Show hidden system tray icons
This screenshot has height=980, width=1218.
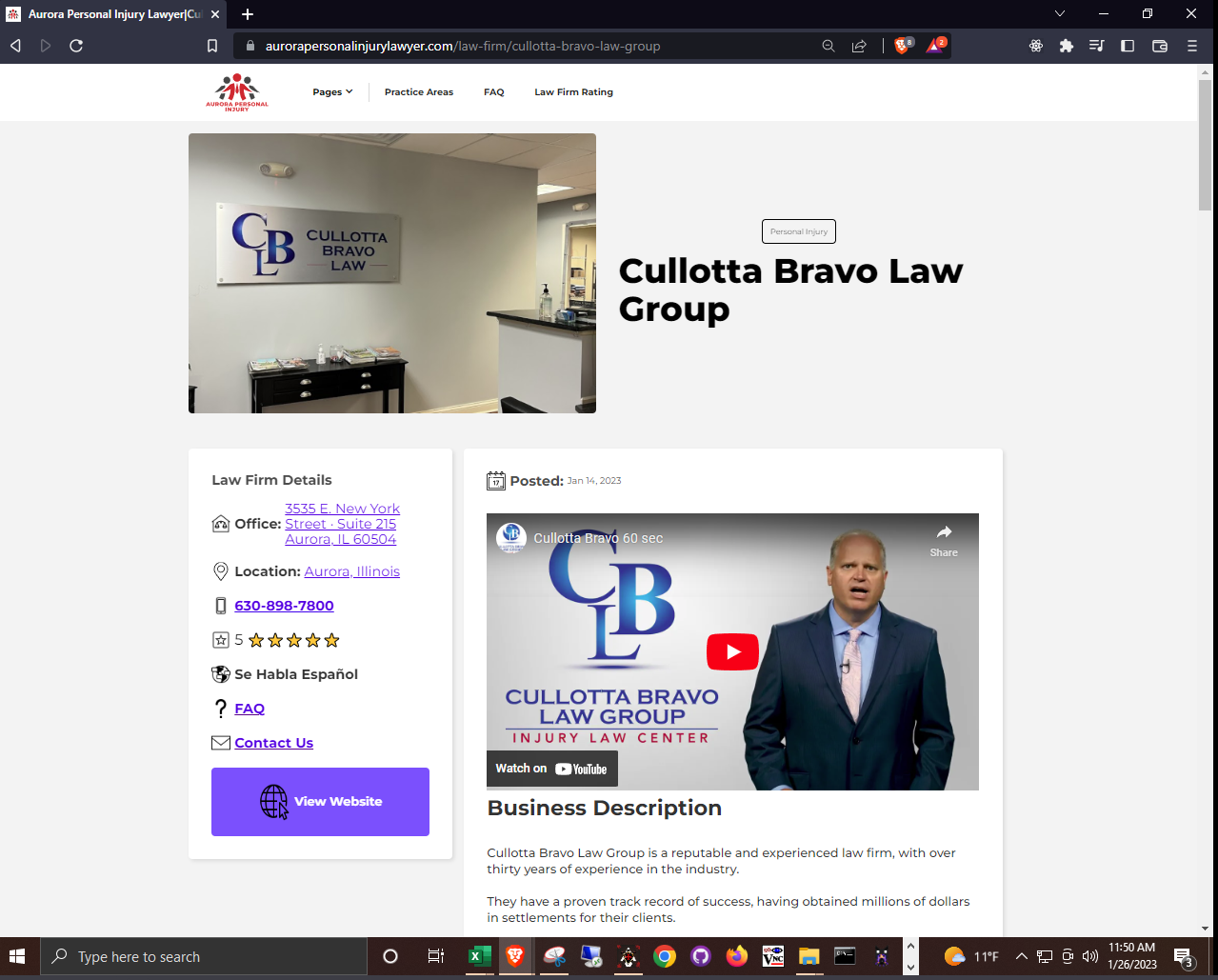click(1021, 956)
